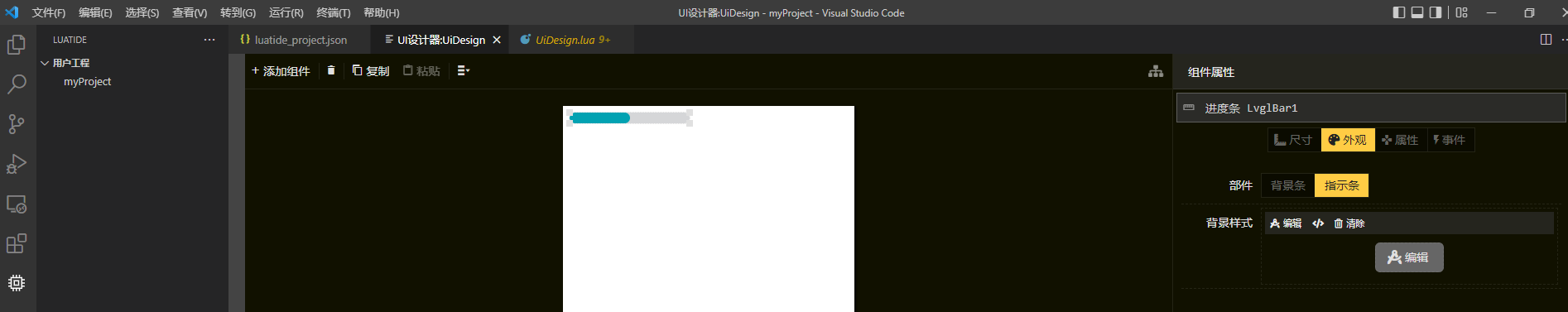Click 添加组件 to add a component
The image size is (1568, 312).
coord(281,71)
